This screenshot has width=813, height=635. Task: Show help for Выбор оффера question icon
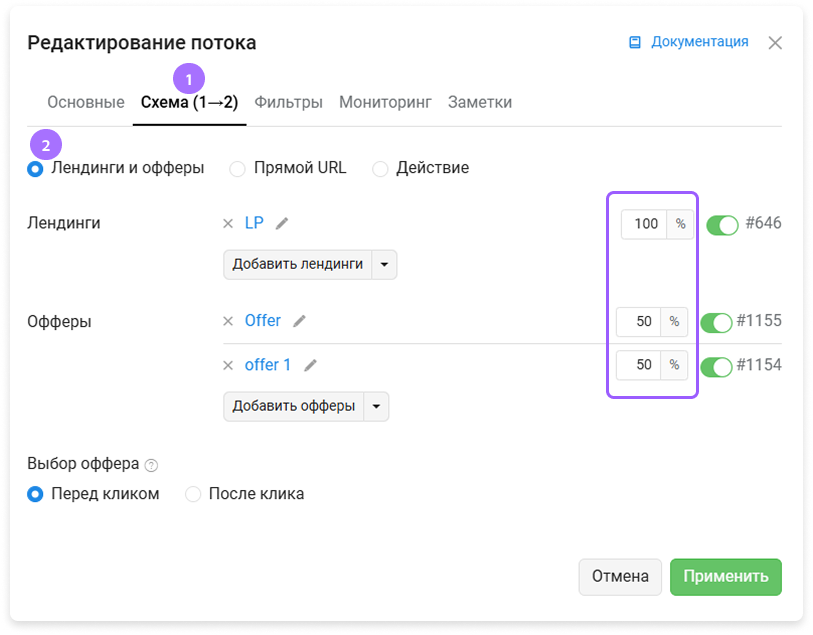(151, 465)
